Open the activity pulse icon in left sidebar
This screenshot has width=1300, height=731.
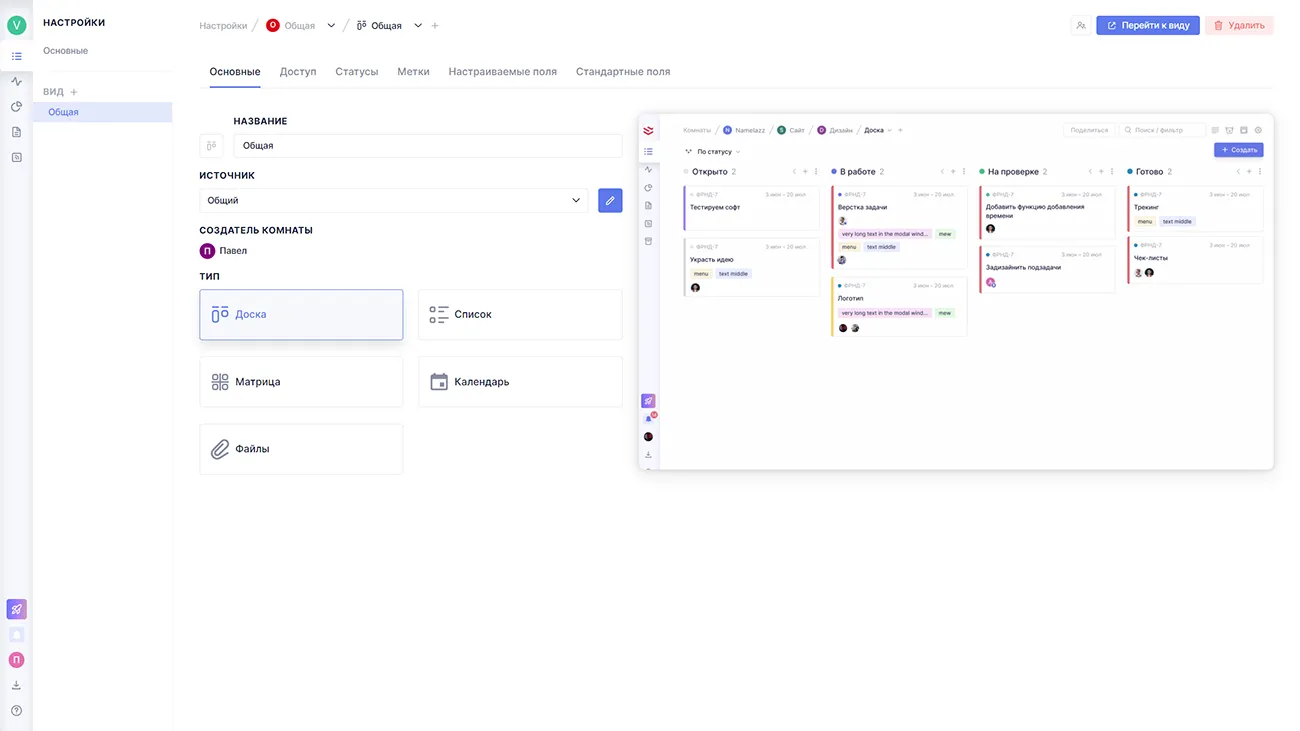16,81
